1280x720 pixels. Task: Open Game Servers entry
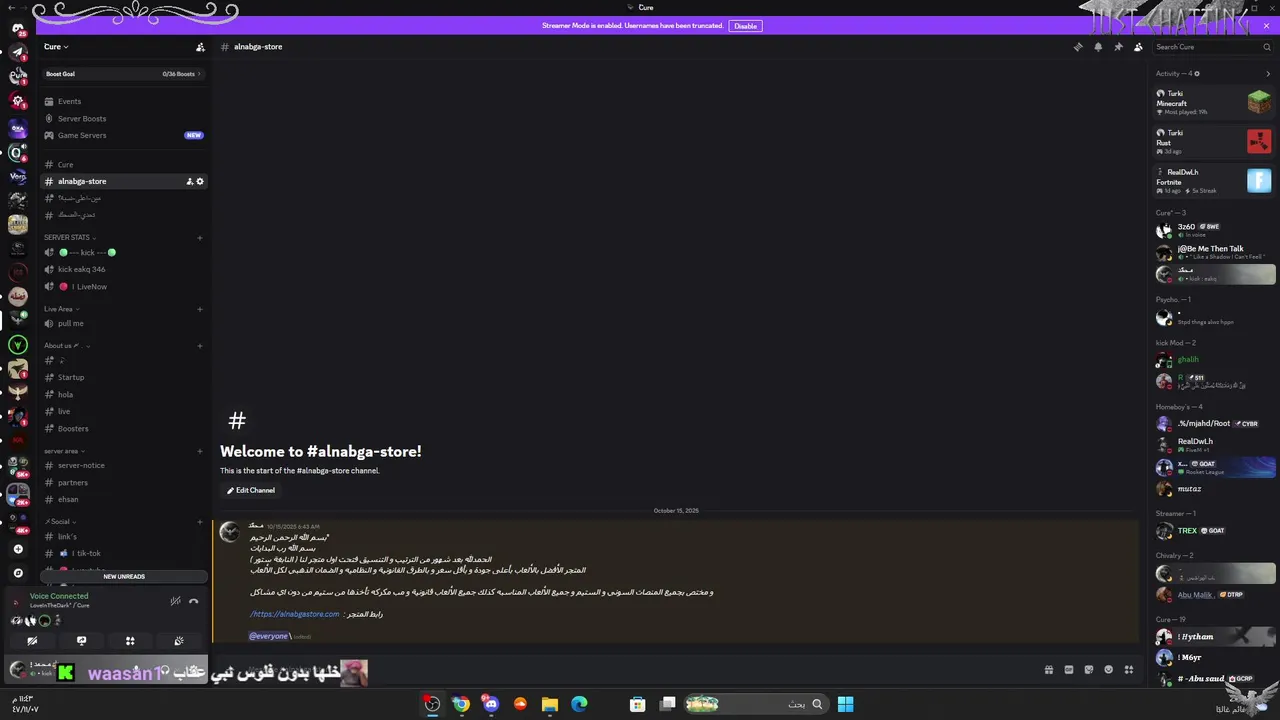(x=81, y=135)
